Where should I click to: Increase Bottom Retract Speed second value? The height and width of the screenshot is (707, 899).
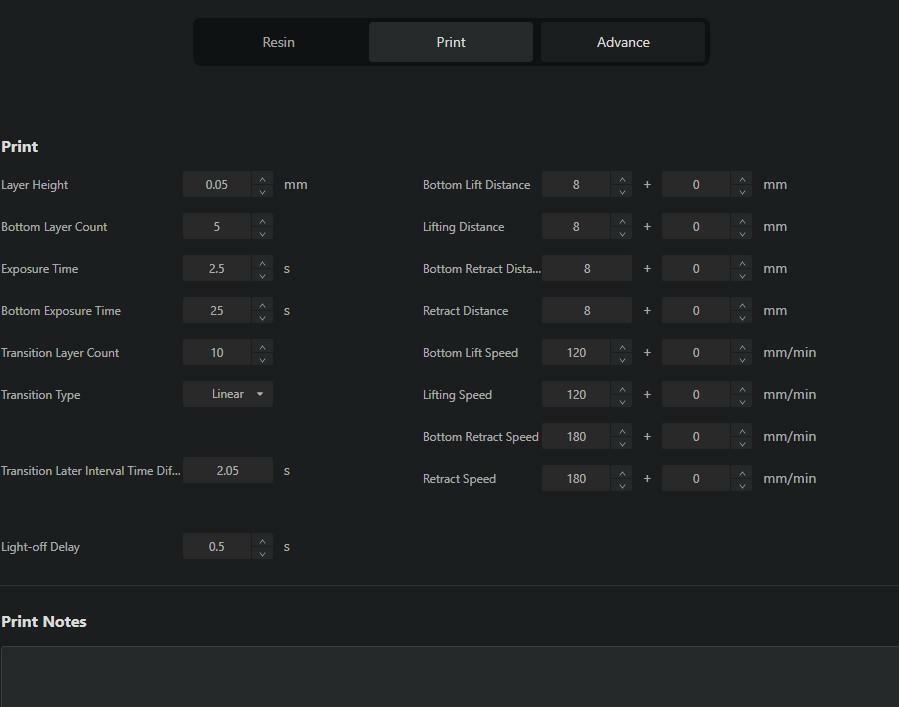[x=741, y=431]
